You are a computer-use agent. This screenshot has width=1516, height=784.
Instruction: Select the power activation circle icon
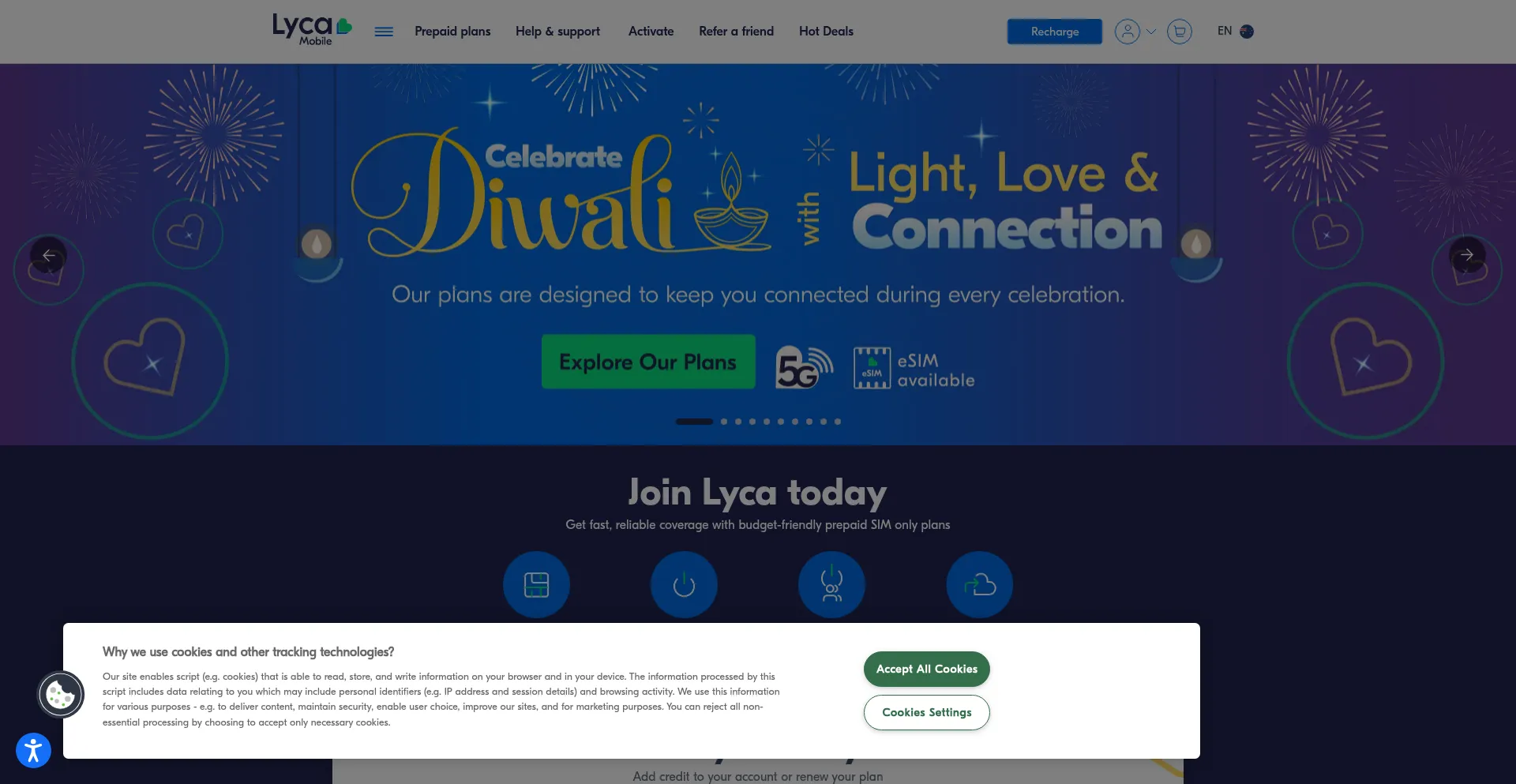coord(684,585)
